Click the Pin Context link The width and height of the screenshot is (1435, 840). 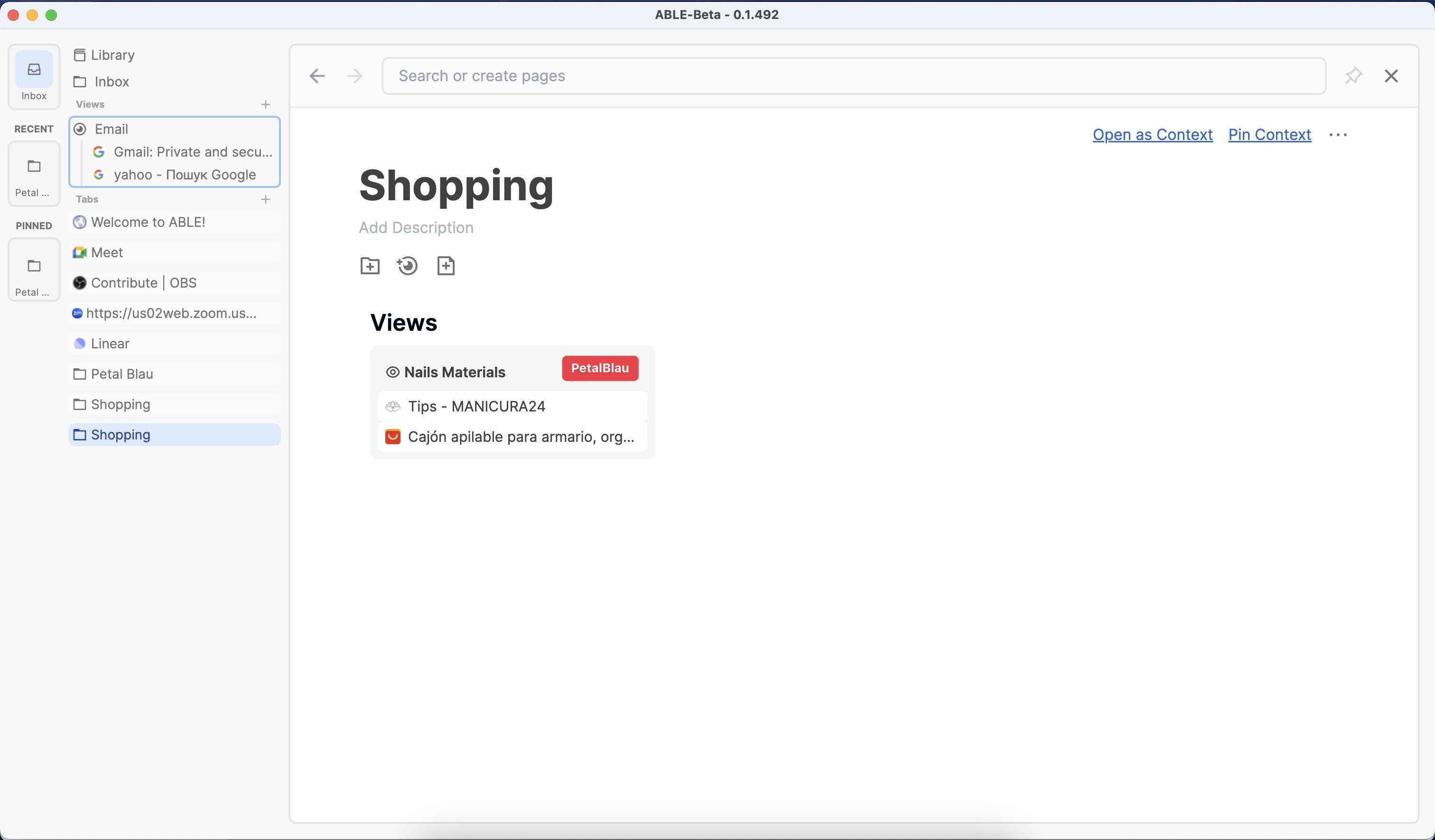tap(1269, 134)
